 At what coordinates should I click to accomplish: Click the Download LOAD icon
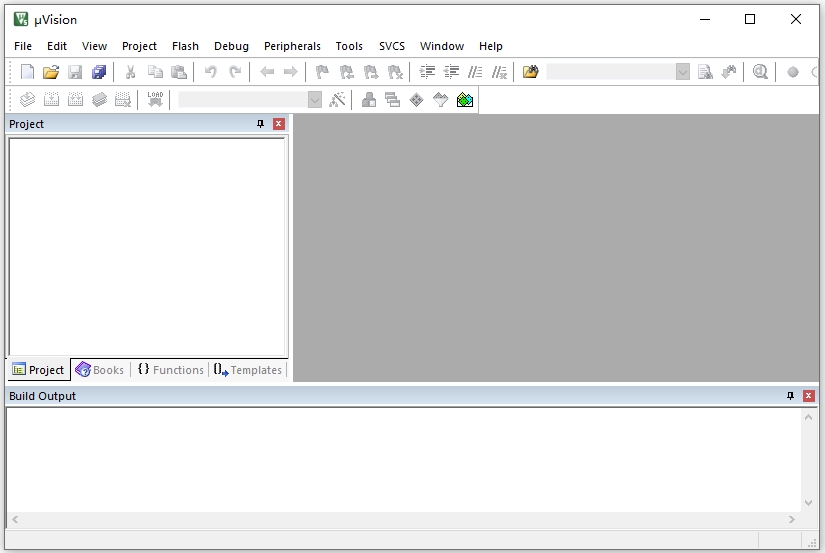(x=155, y=100)
